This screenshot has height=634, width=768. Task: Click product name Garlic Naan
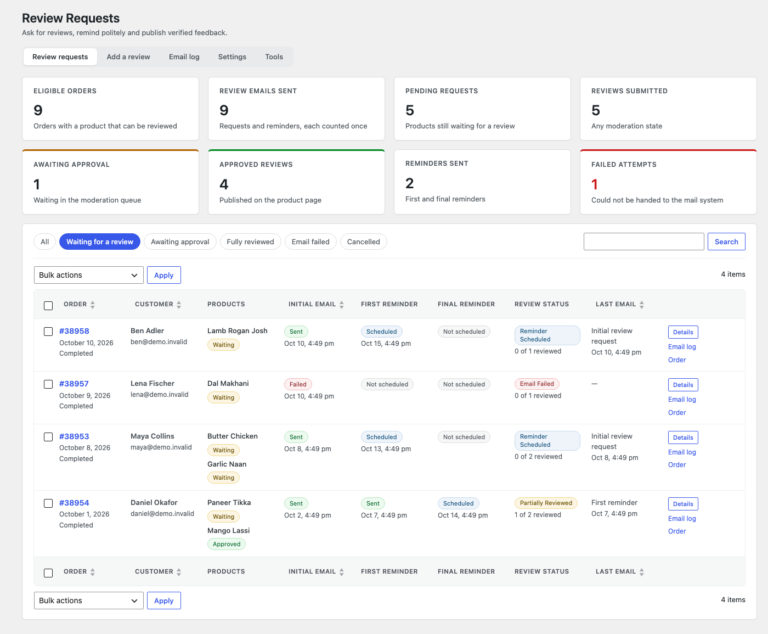point(227,464)
